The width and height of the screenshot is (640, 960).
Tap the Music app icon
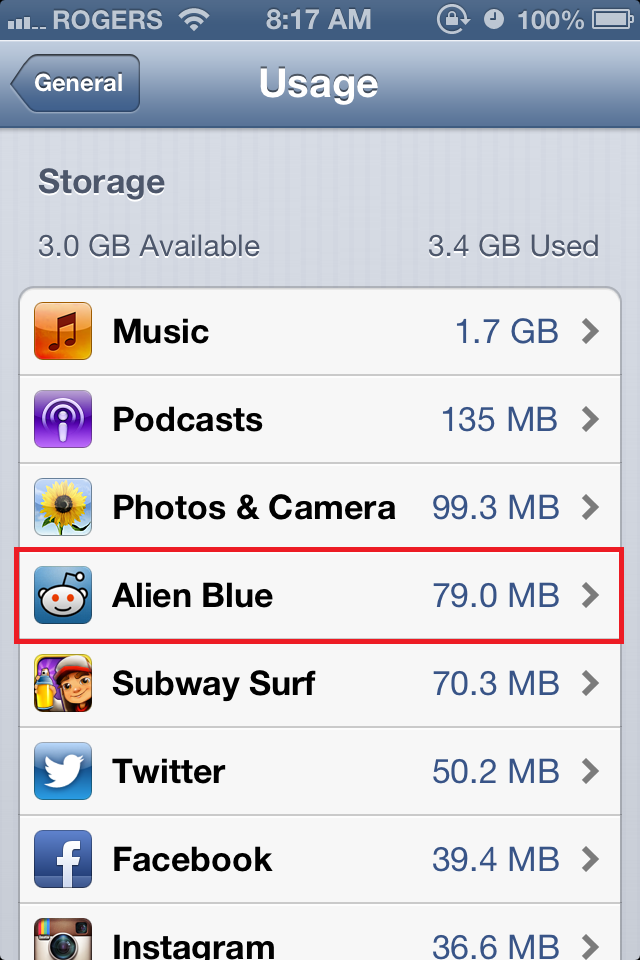(63, 331)
